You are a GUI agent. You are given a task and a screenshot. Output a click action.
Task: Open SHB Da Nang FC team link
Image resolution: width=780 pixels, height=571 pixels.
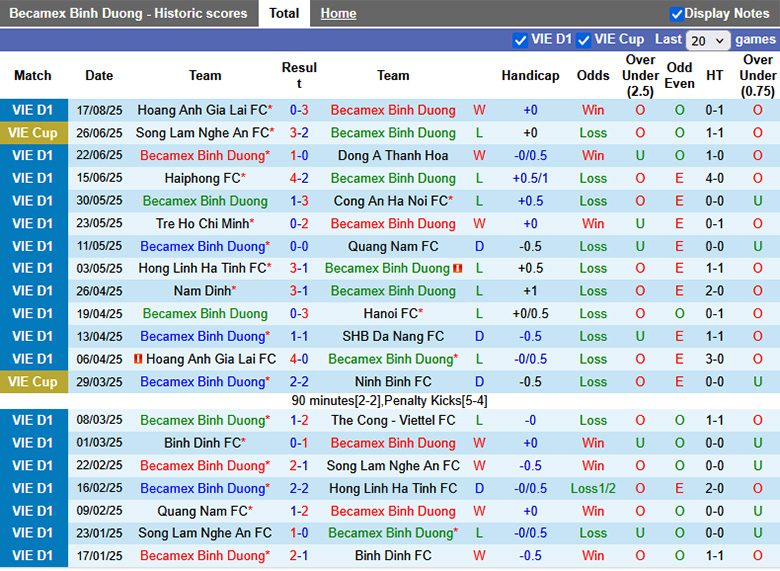[x=393, y=336]
